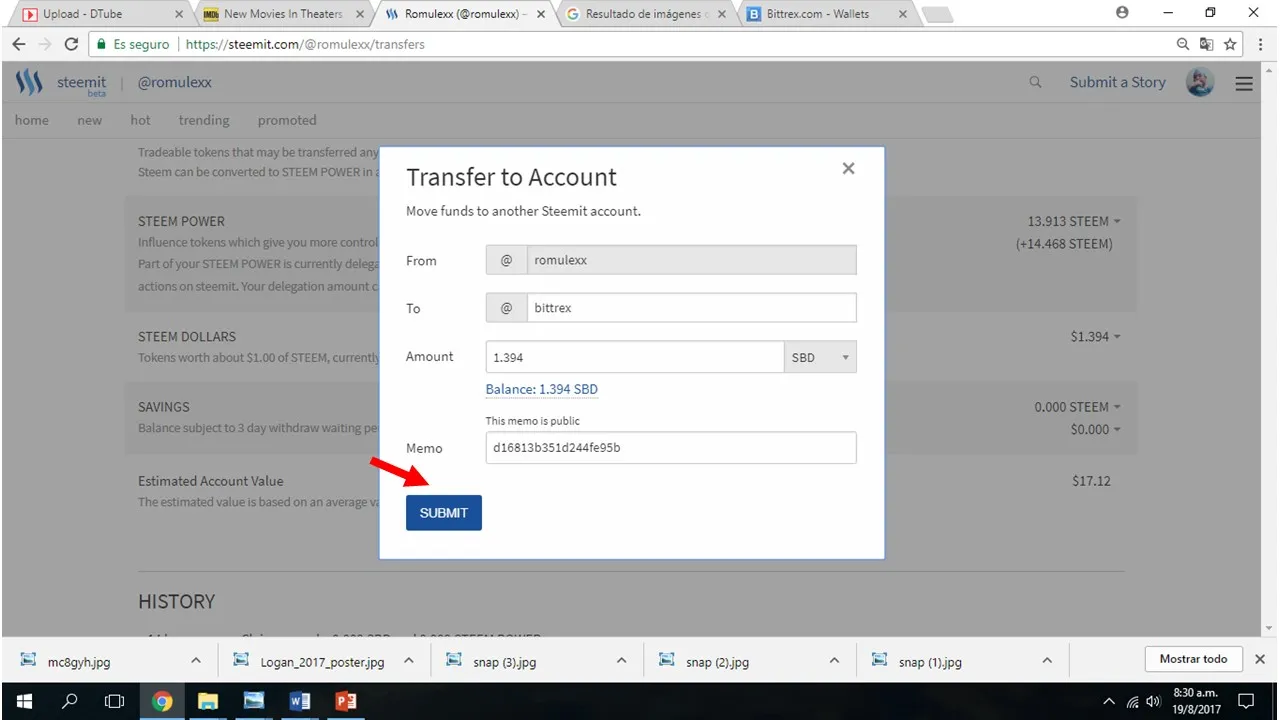Open options arrow for snap (1).jpg download
Image resolution: width=1280 pixels, height=720 pixels.
pyautogui.click(x=1046, y=660)
